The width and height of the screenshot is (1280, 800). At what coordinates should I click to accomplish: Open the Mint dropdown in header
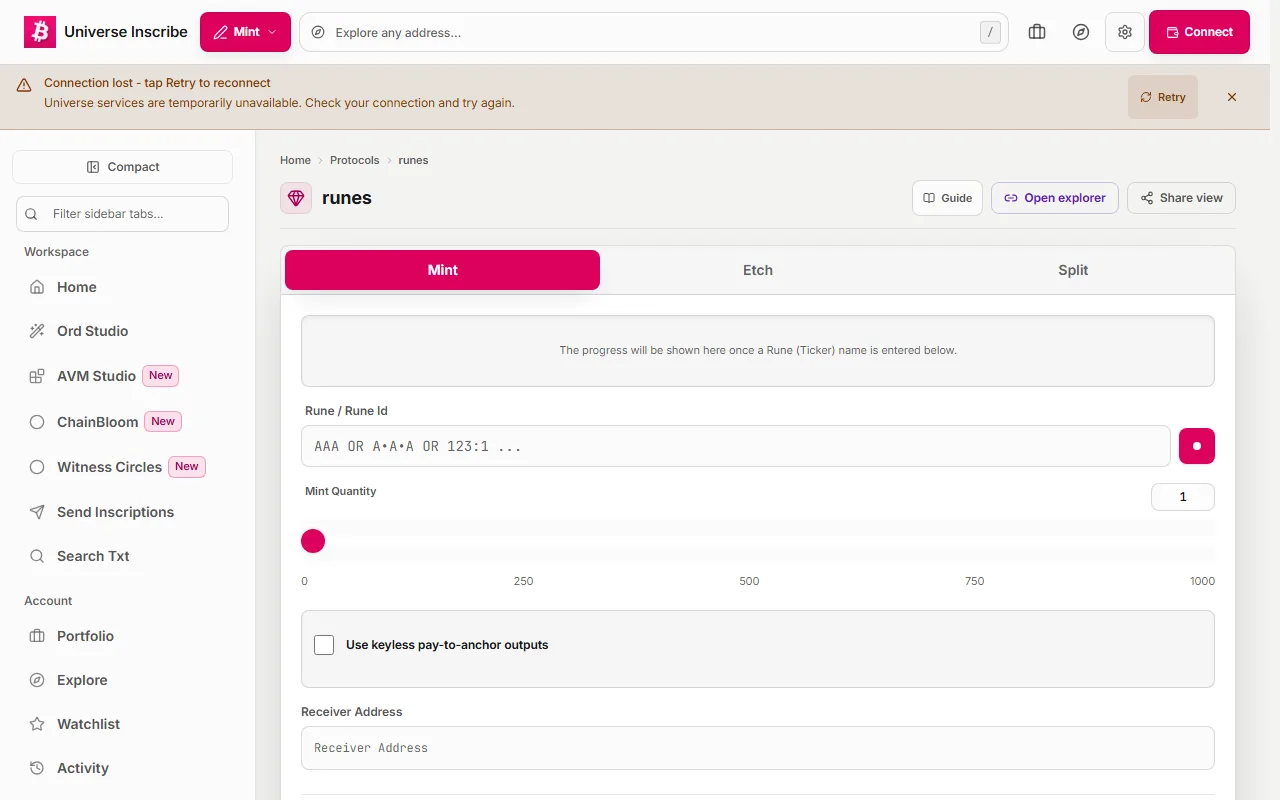click(x=245, y=32)
